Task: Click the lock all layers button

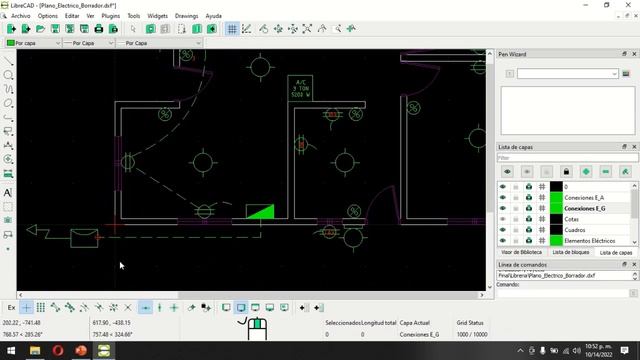Action: 567,172
